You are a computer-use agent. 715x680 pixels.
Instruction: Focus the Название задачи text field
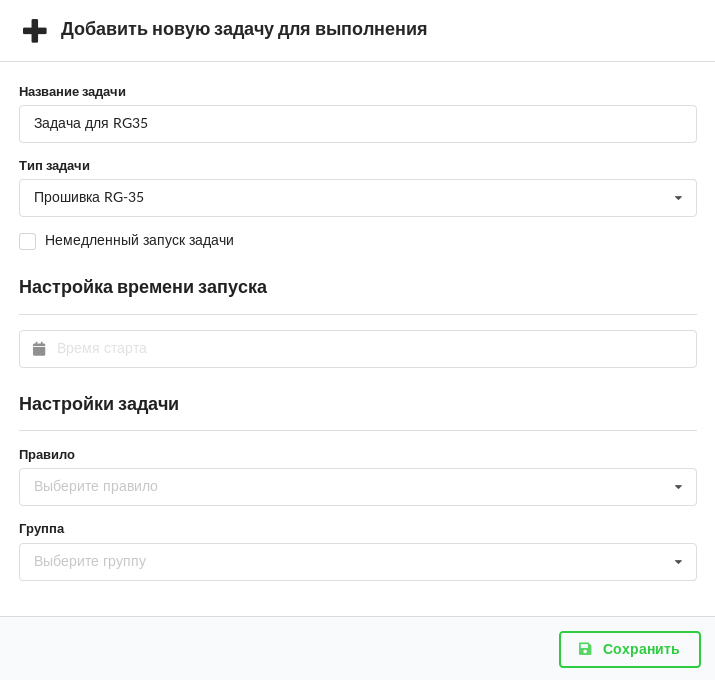click(358, 124)
